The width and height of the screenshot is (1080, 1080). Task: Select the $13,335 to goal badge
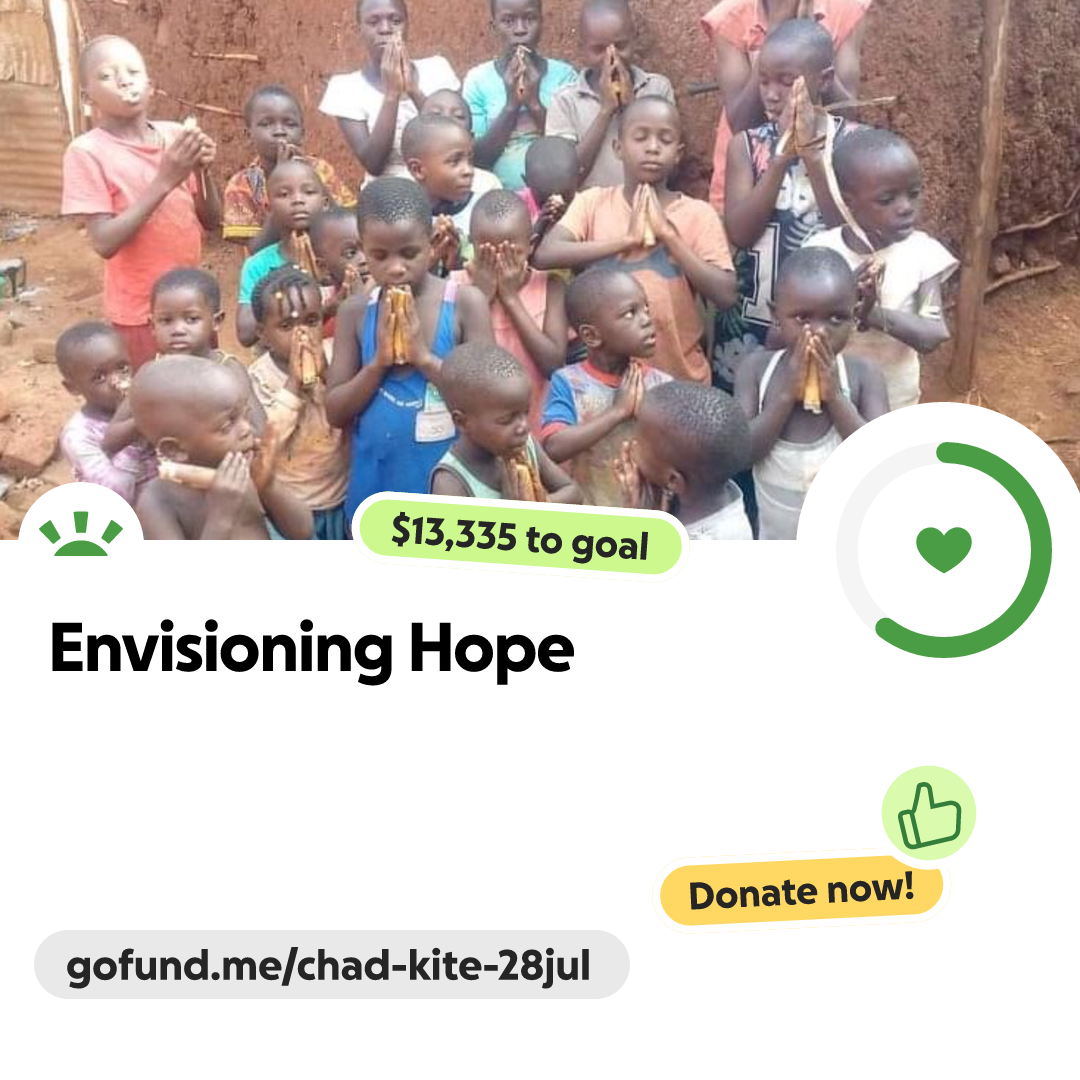(520, 537)
